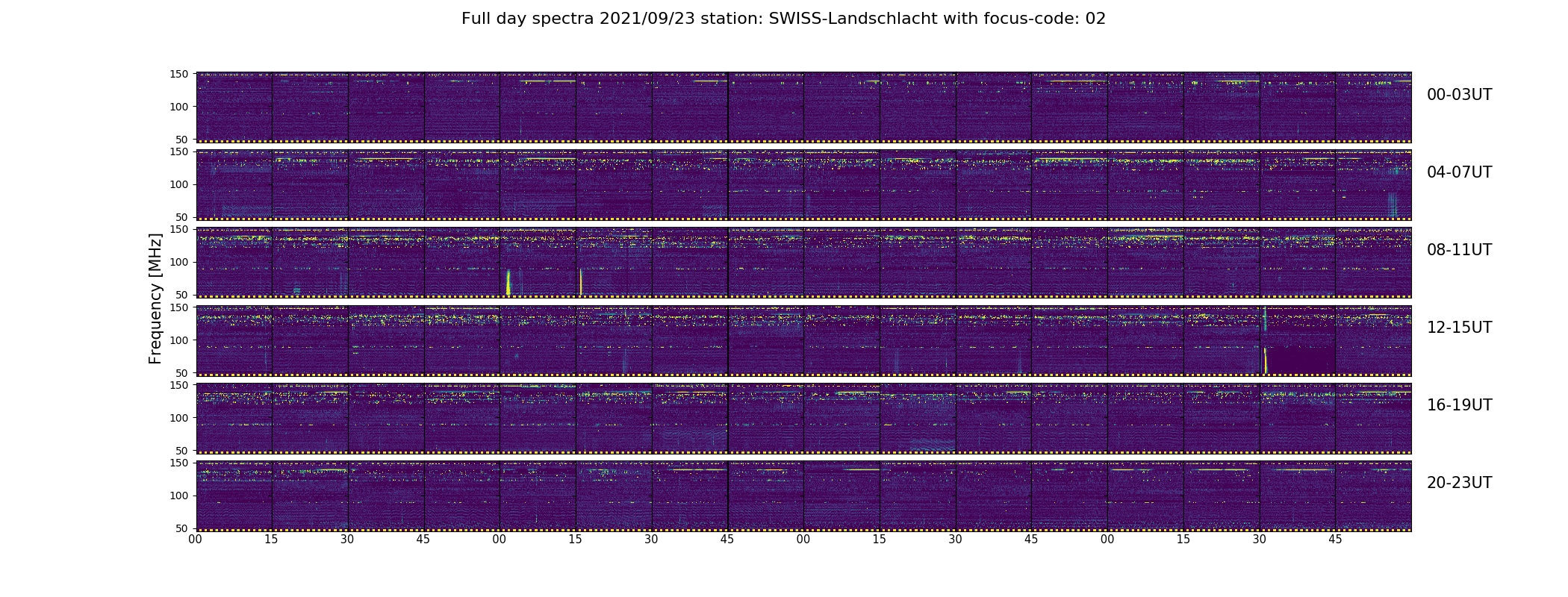Screen dimensions: 1568x597
Task: Click the wide bright burst in 08-11UT panel's second hour
Action: (508, 282)
